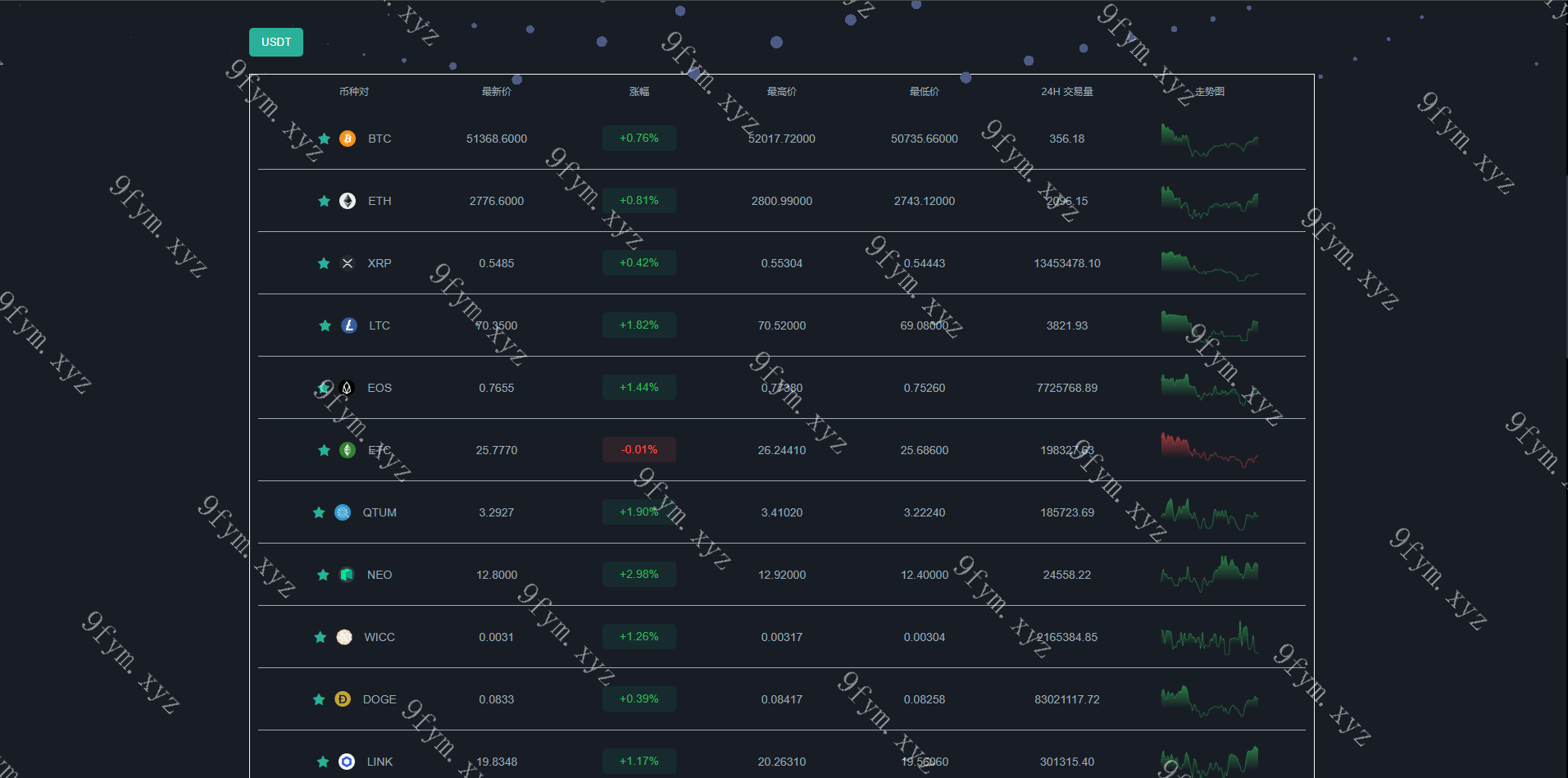Click the 最高价 column header
The image size is (1568, 778).
[x=782, y=92]
